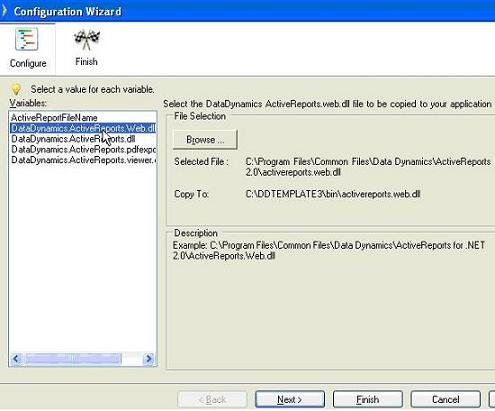The width and height of the screenshot is (495, 411).
Task: Click right arrow of variables scrollbar
Action: (149, 359)
